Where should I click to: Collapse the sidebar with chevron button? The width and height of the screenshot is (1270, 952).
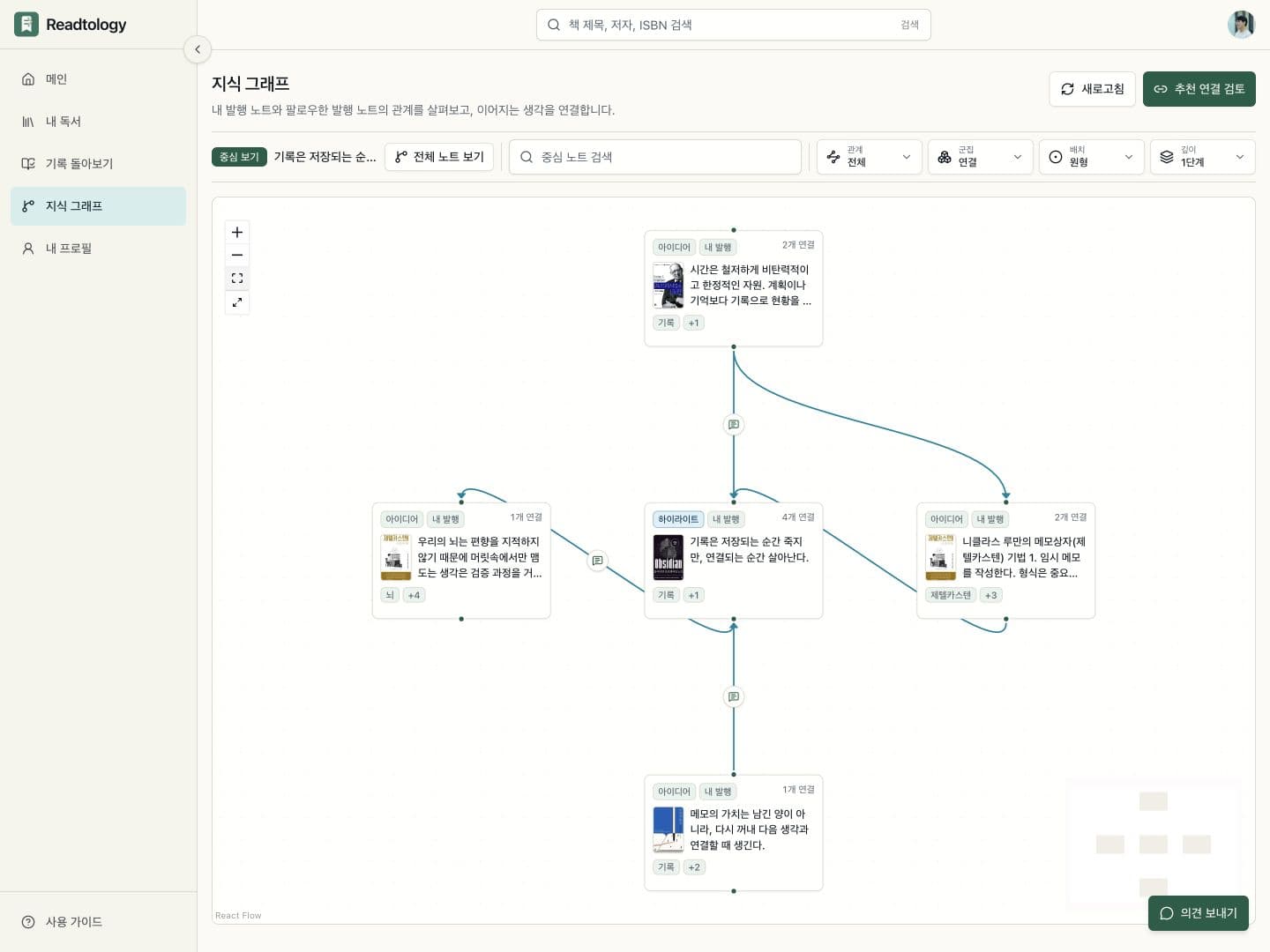tap(198, 49)
